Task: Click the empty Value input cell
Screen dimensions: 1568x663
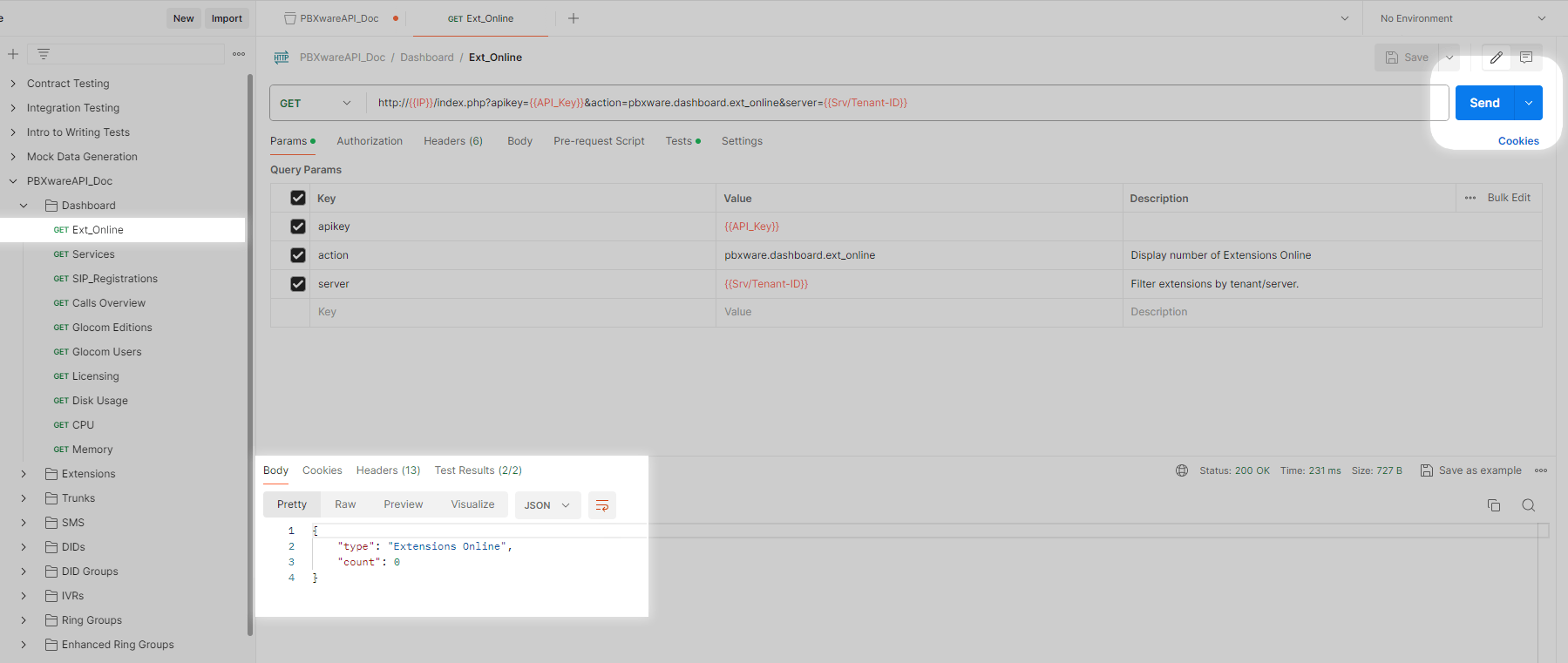Action: (x=919, y=312)
